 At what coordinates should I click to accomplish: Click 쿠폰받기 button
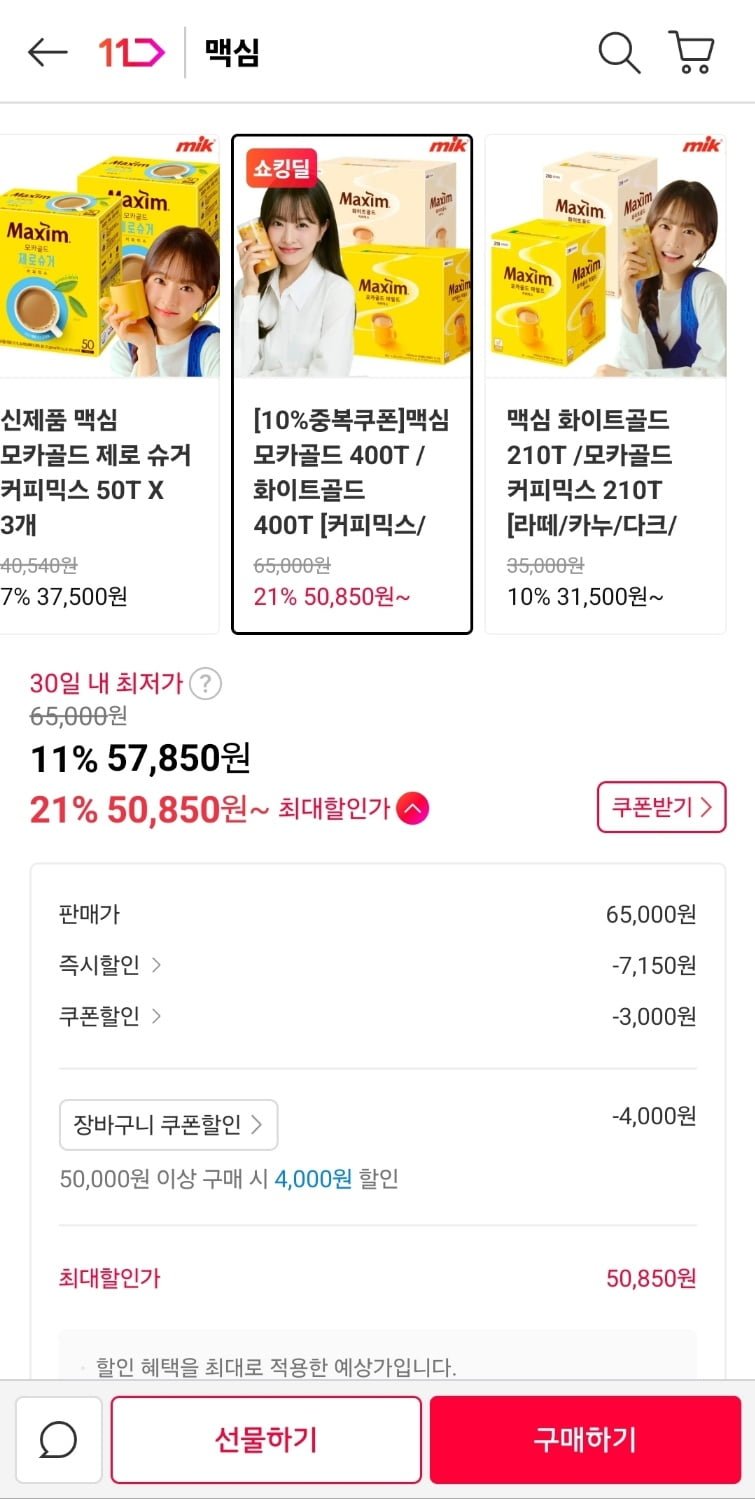[661, 807]
